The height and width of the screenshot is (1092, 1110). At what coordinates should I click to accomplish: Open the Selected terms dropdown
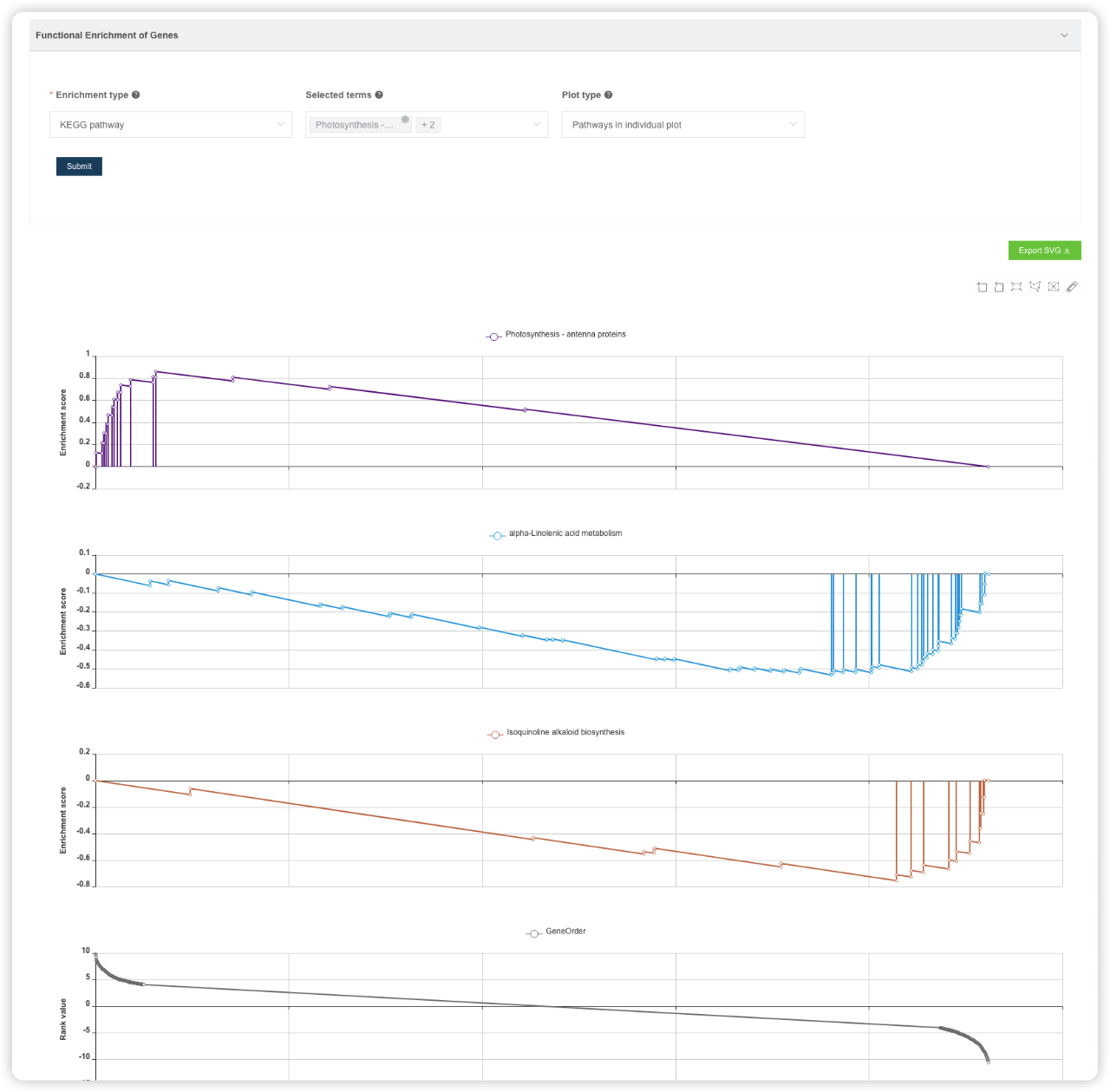tap(427, 125)
